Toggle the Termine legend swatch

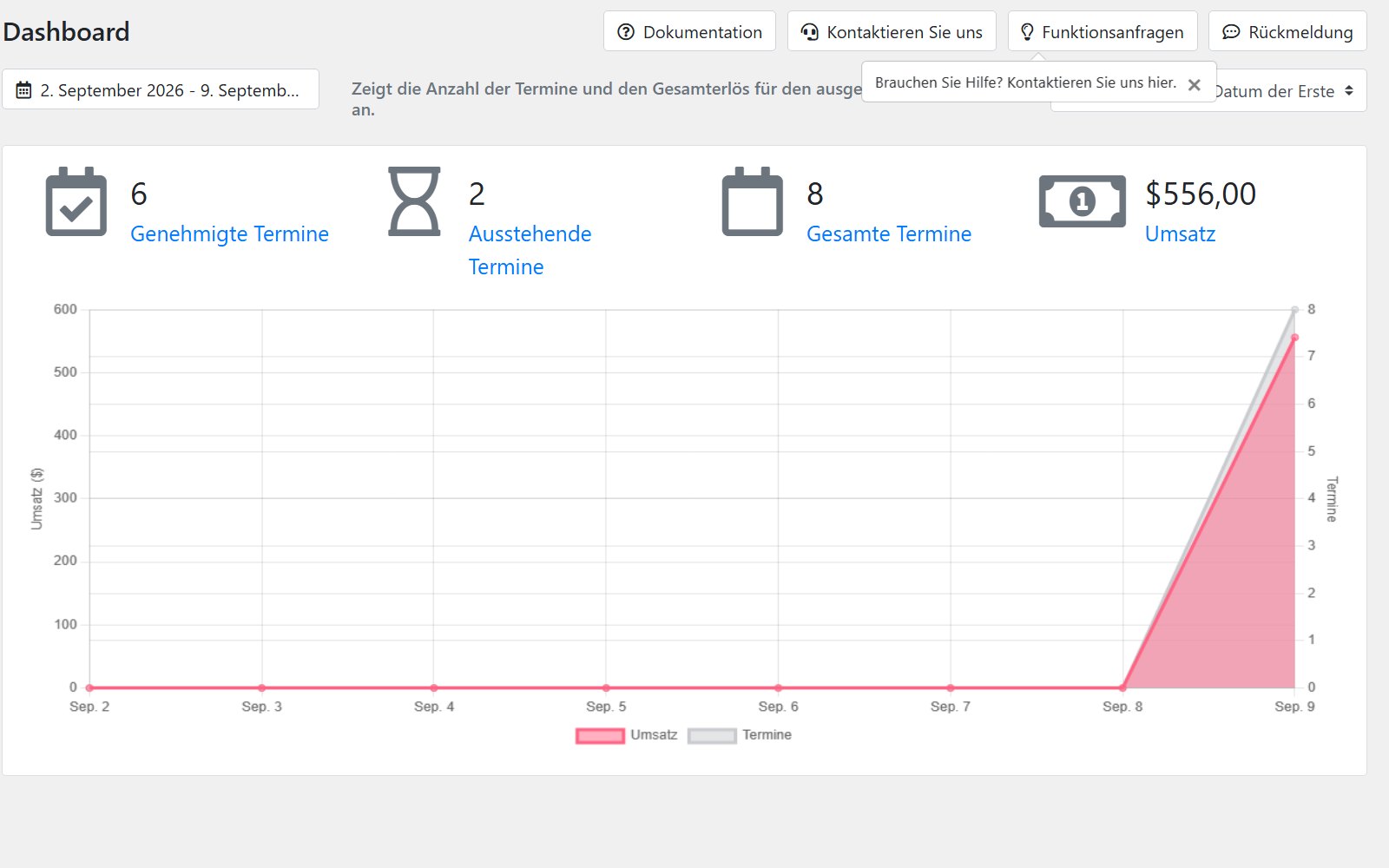click(712, 735)
